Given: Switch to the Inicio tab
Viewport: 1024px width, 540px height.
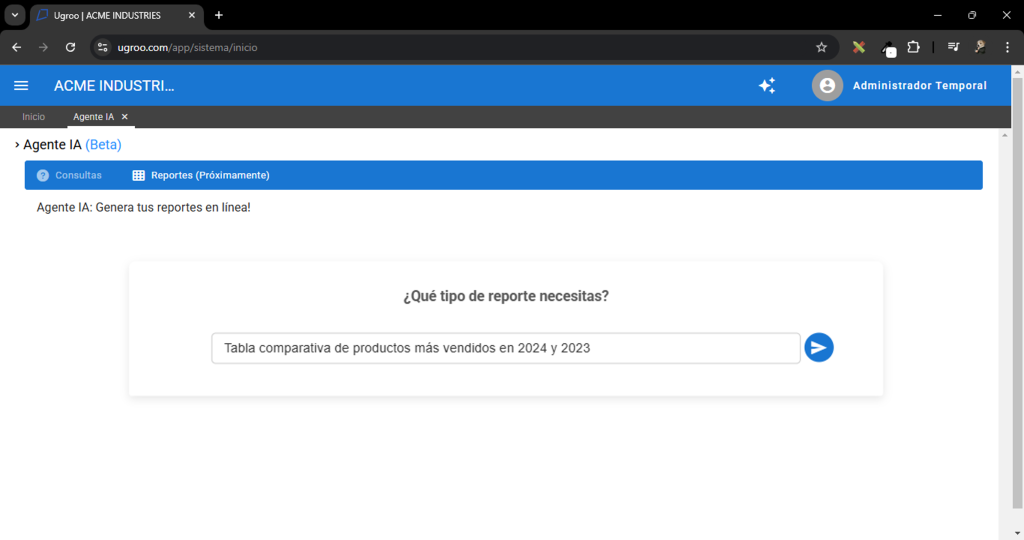Looking at the screenshot, I should pyautogui.click(x=33, y=117).
